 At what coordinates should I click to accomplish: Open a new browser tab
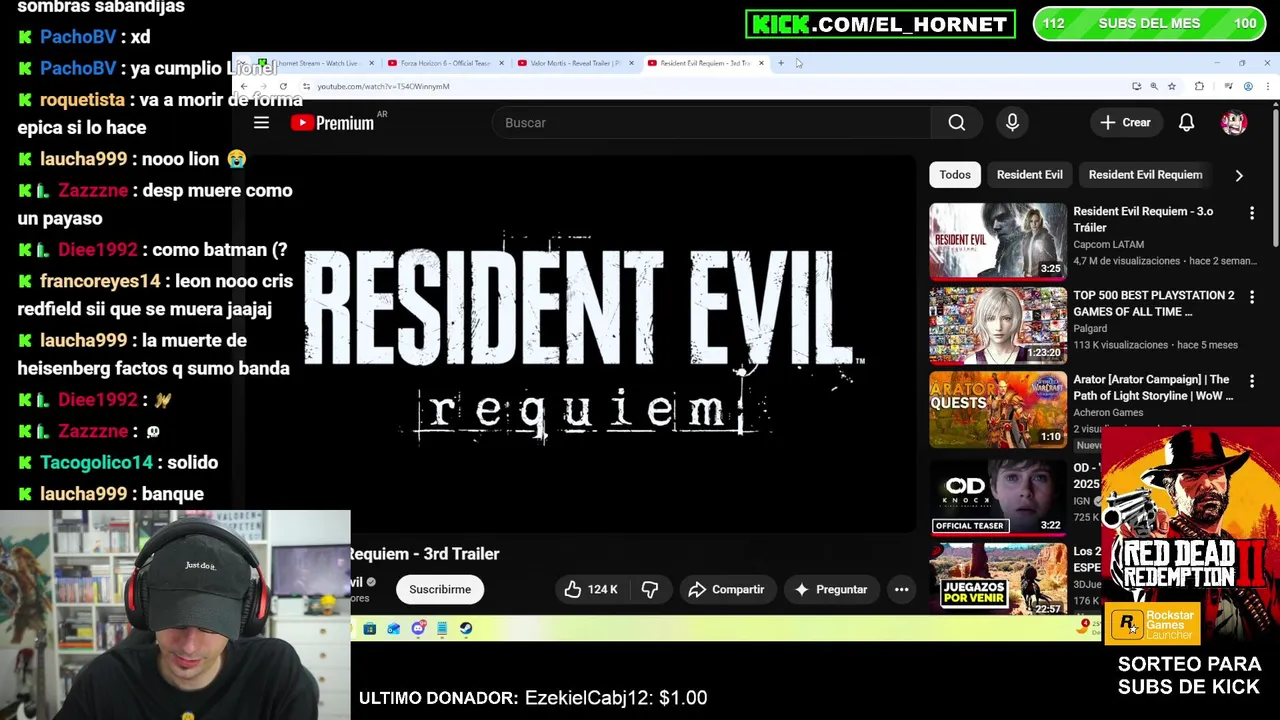click(x=781, y=63)
